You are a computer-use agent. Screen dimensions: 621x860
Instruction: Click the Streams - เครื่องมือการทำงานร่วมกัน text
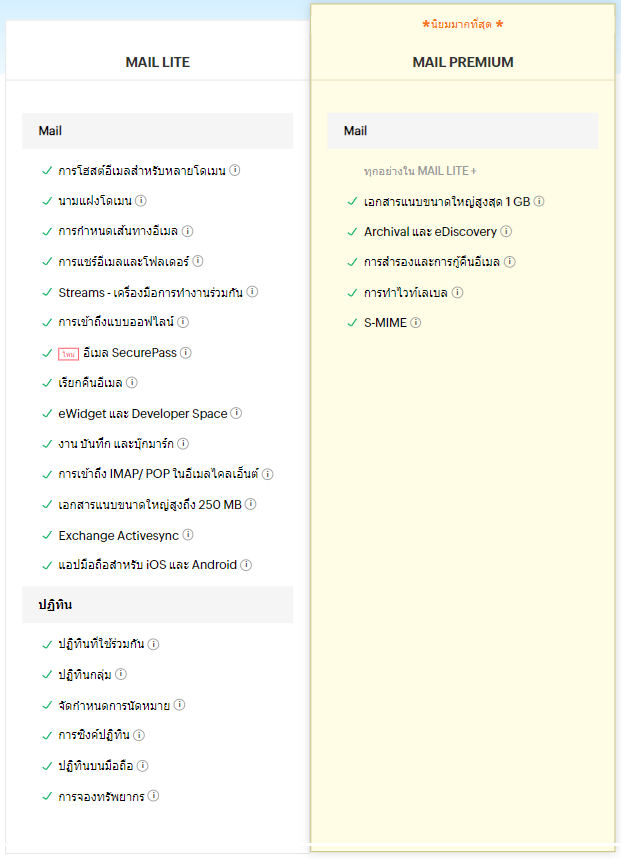pyautogui.click(x=150, y=292)
